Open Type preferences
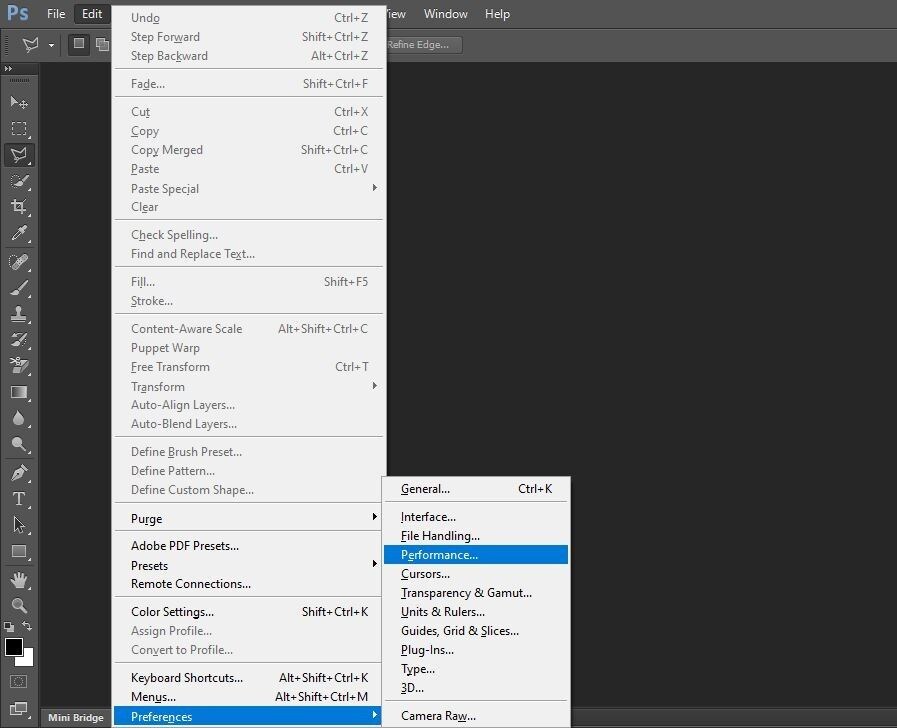The width and height of the screenshot is (897, 728). [x=476, y=669]
